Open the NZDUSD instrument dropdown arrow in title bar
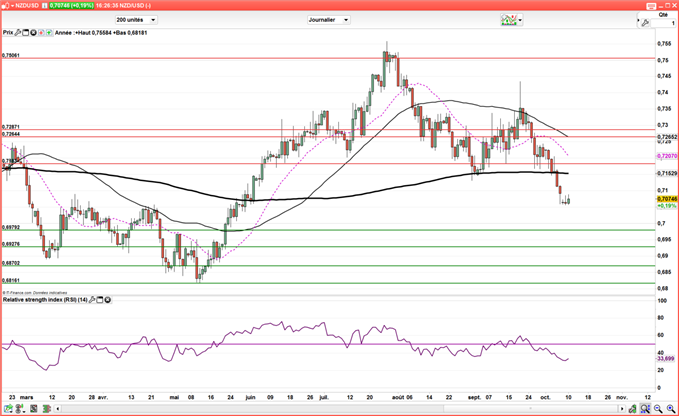679x416 pixels. [12, 6]
